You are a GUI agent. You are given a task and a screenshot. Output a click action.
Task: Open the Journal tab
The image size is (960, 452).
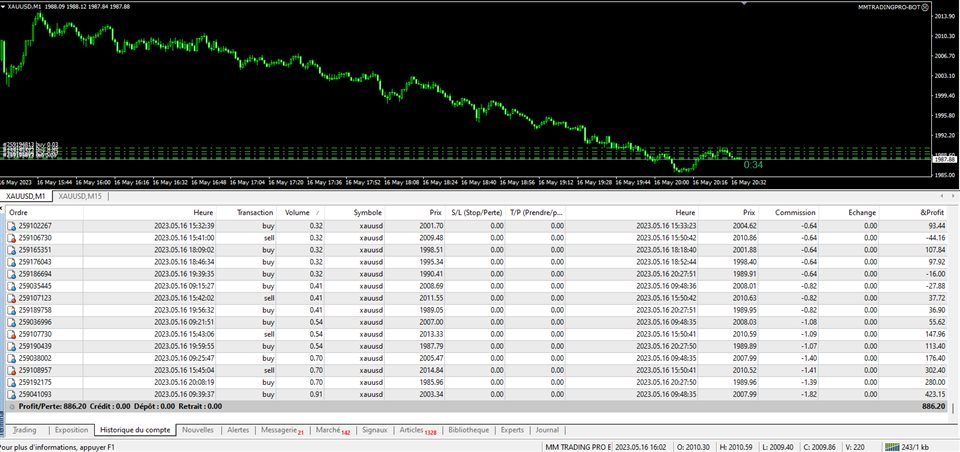click(547, 430)
